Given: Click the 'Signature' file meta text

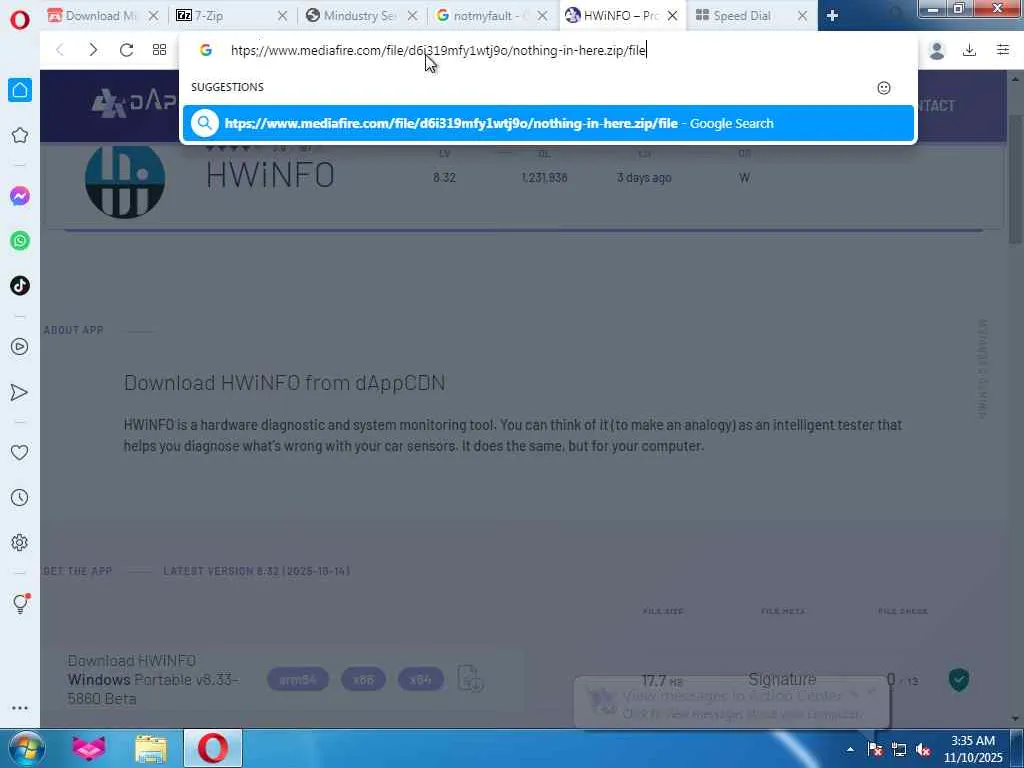Looking at the screenshot, I should point(782,680).
